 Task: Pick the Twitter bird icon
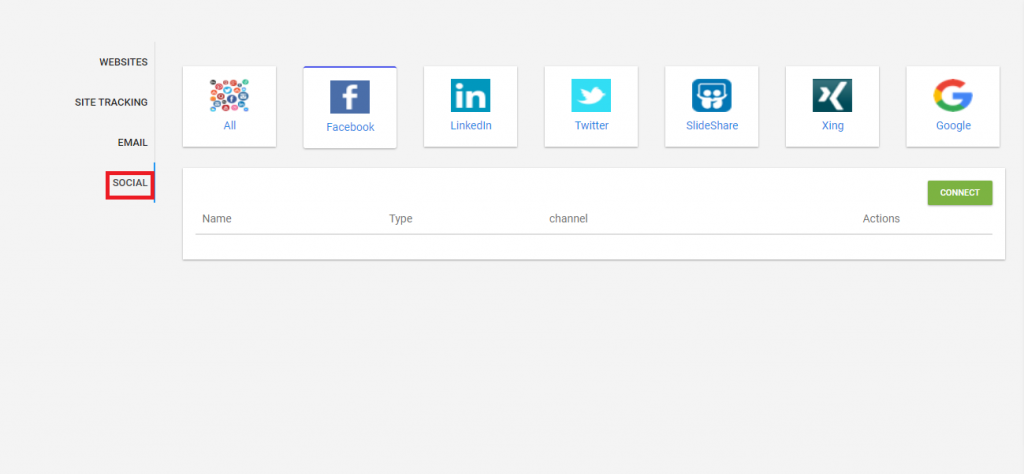[x=591, y=95]
